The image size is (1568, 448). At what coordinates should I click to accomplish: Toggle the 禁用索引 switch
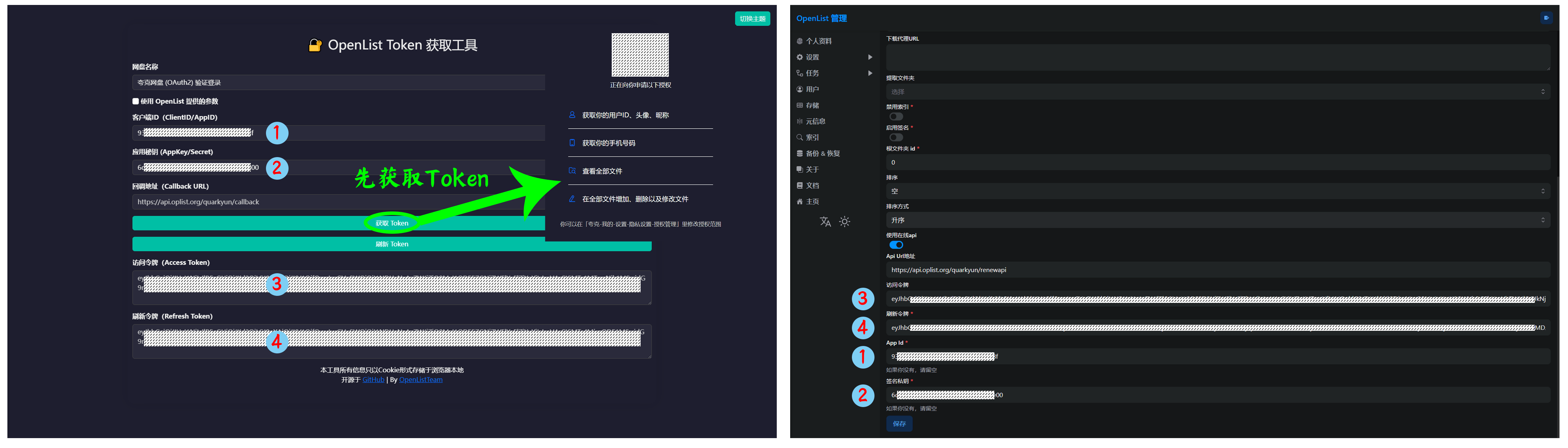(x=896, y=117)
